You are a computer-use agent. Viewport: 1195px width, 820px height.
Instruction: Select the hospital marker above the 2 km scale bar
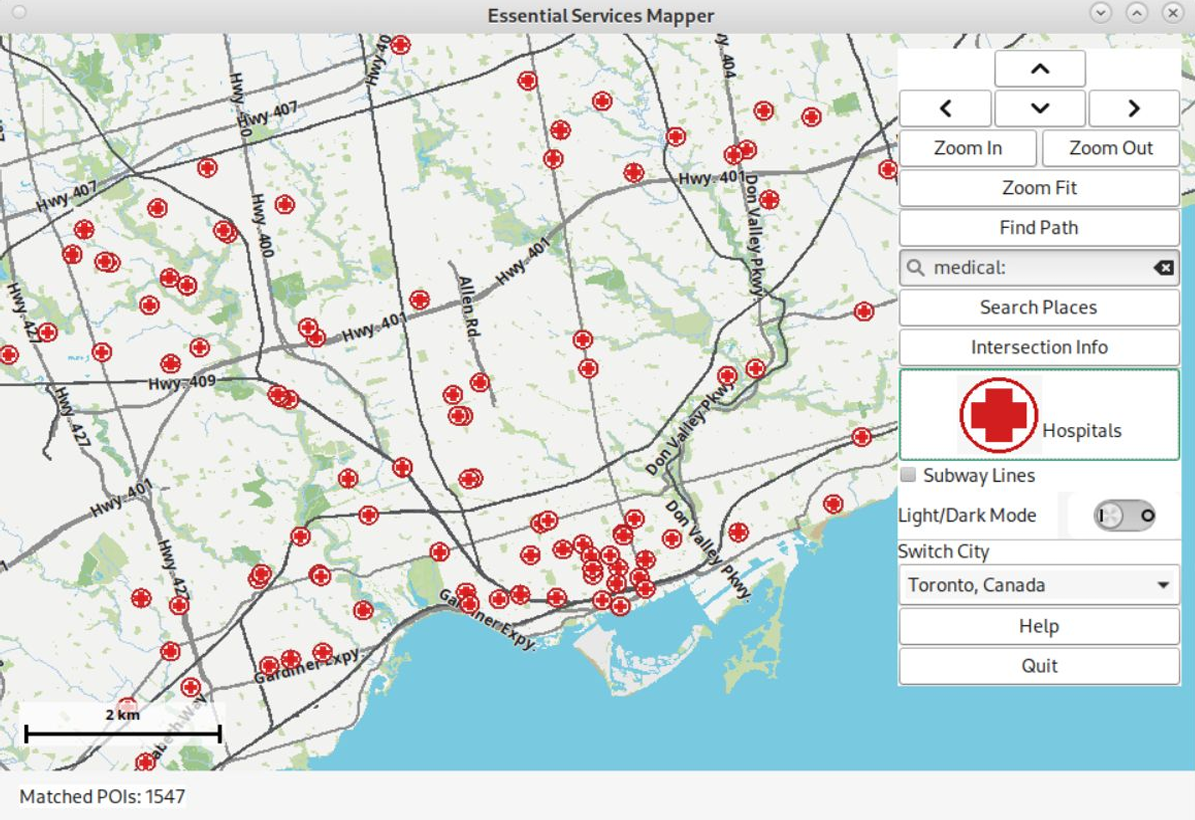[127, 706]
